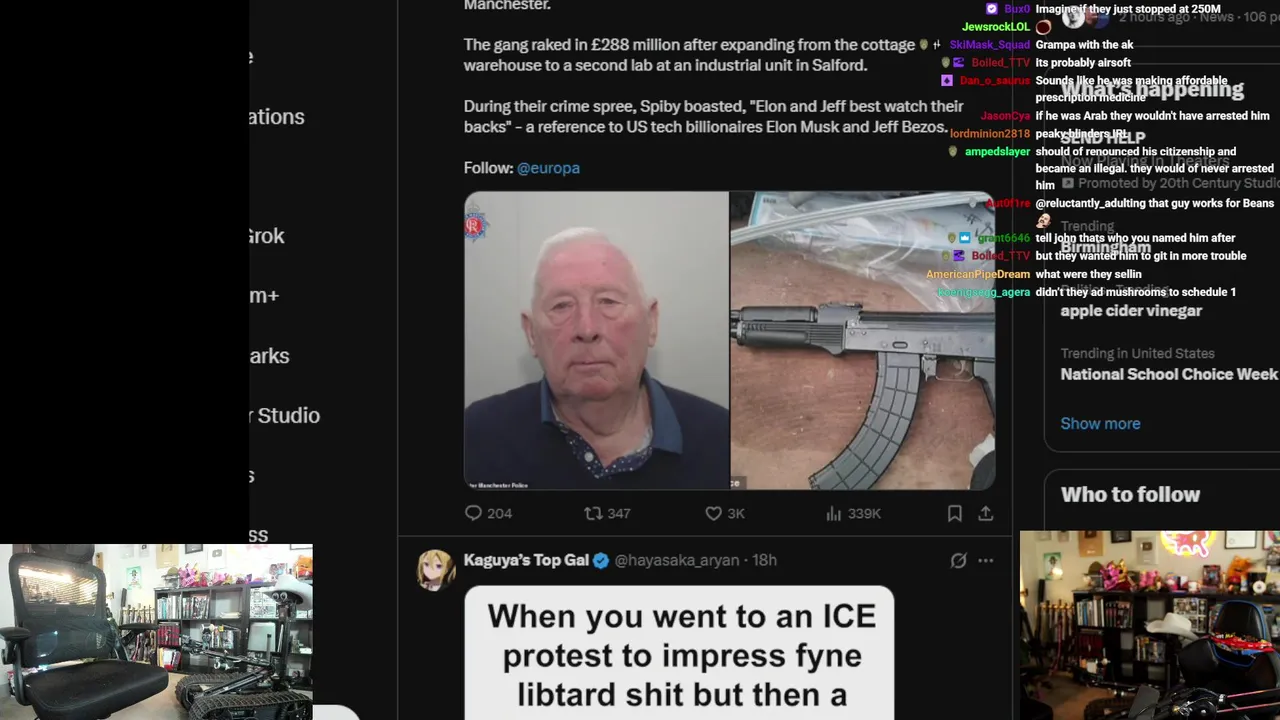Open more options on Kaguya's Top Gal tweet

[x=986, y=560]
